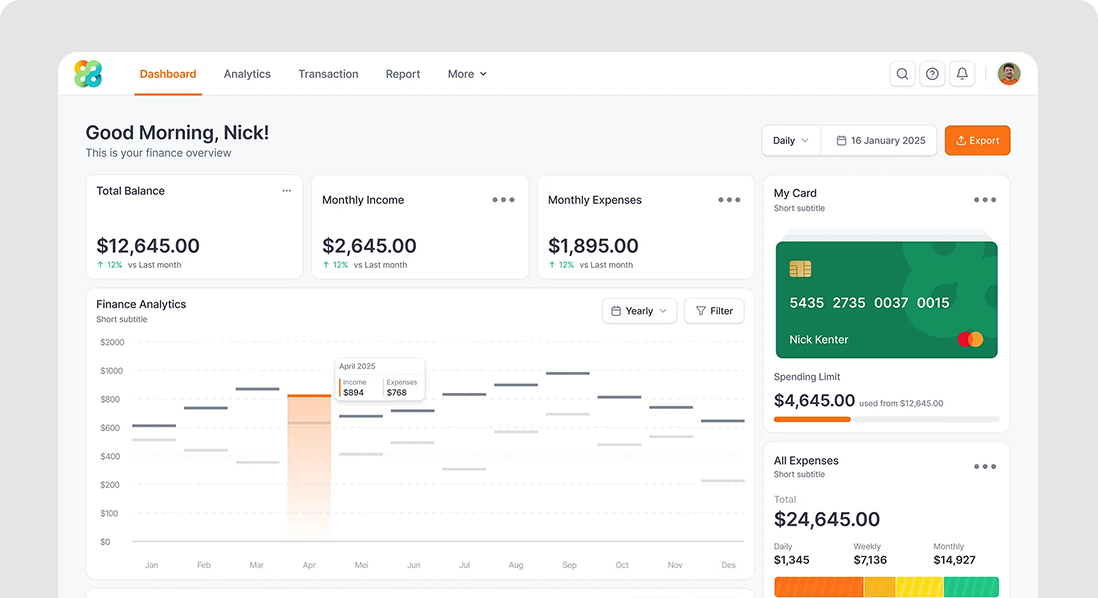Image resolution: width=1098 pixels, height=598 pixels.
Task: Click the $1,895.00 monthly expenses value
Action: [593, 246]
